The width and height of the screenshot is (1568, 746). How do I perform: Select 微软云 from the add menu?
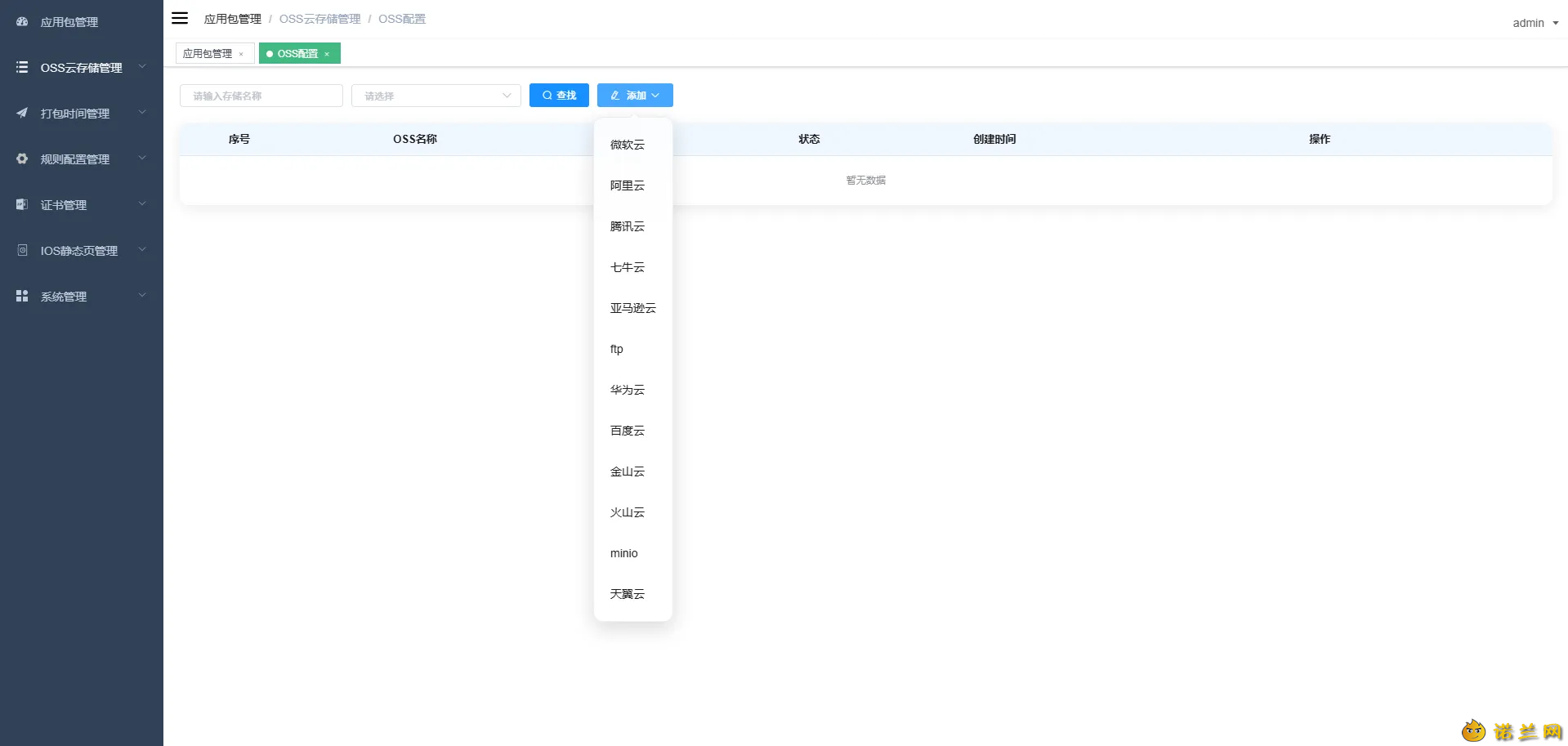[x=633, y=145]
